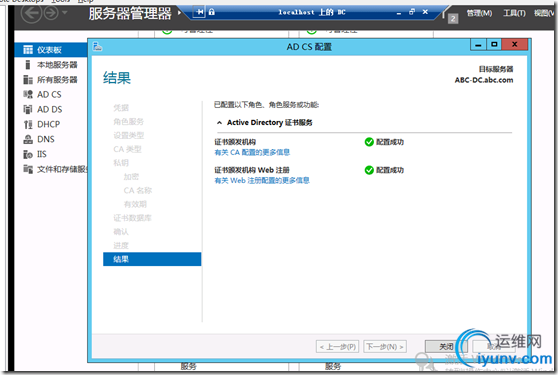Click the 关闭 button
The width and height of the screenshot is (558, 375).
click(446, 347)
